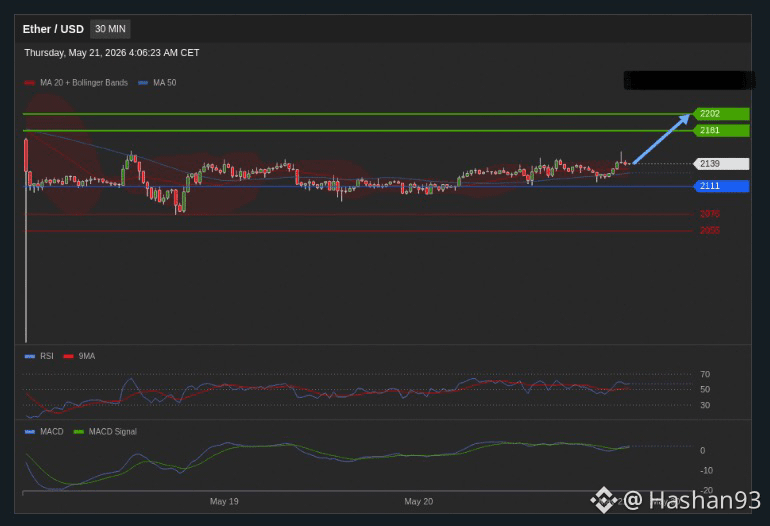Click the Binance logo watermark icon
The height and width of the screenshot is (526, 770).
tap(604, 500)
